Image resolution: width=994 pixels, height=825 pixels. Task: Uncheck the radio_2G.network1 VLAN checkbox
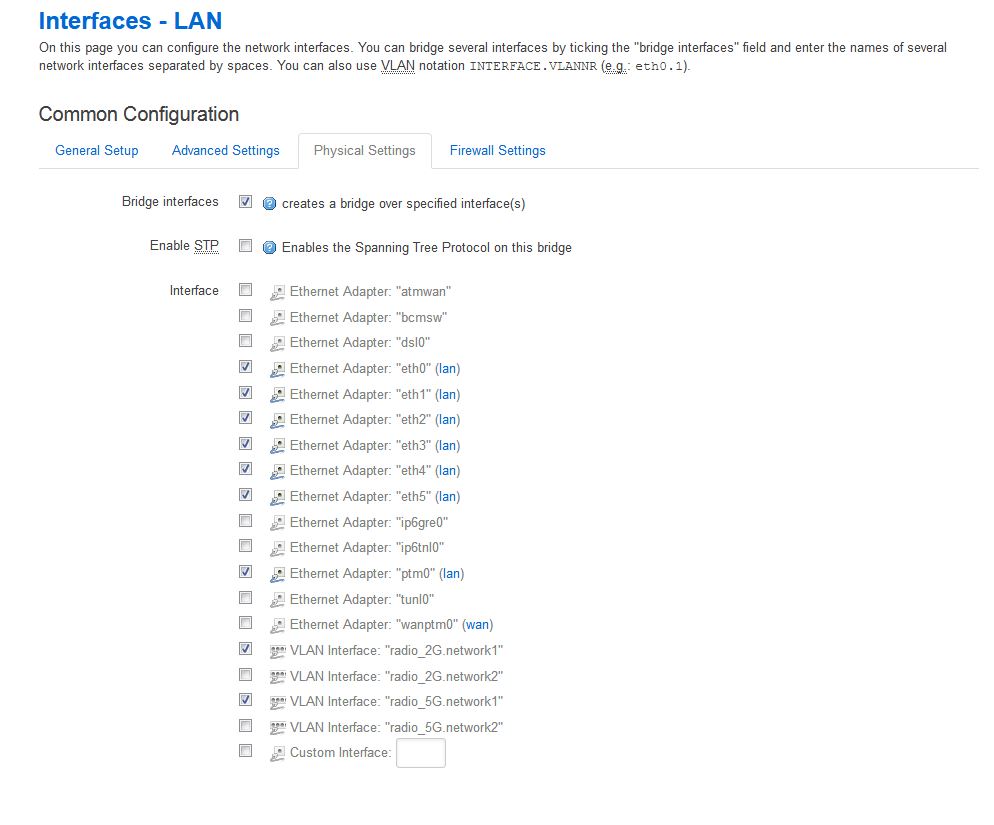point(245,649)
